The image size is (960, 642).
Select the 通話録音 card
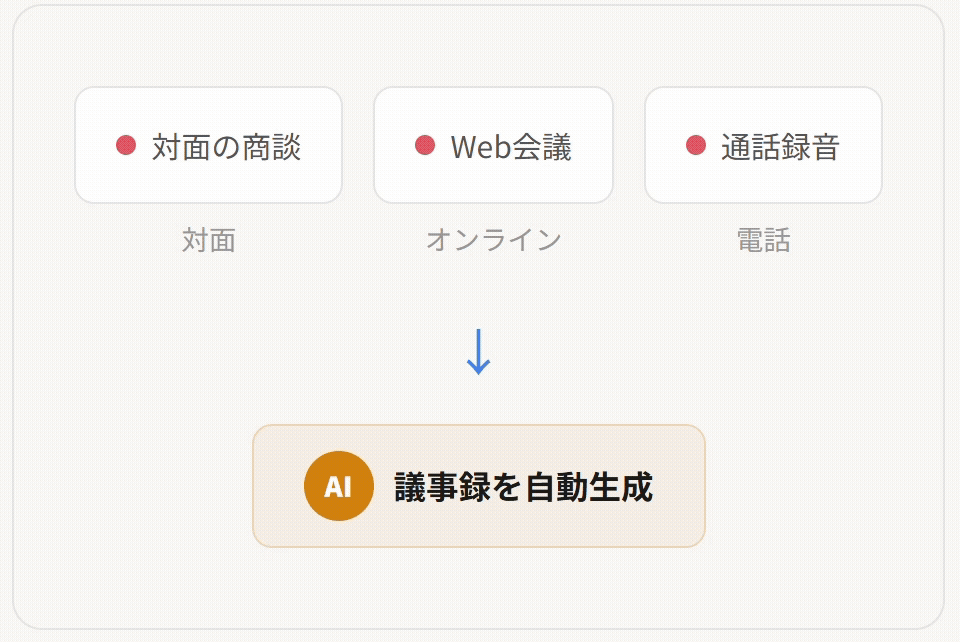click(763, 145)
